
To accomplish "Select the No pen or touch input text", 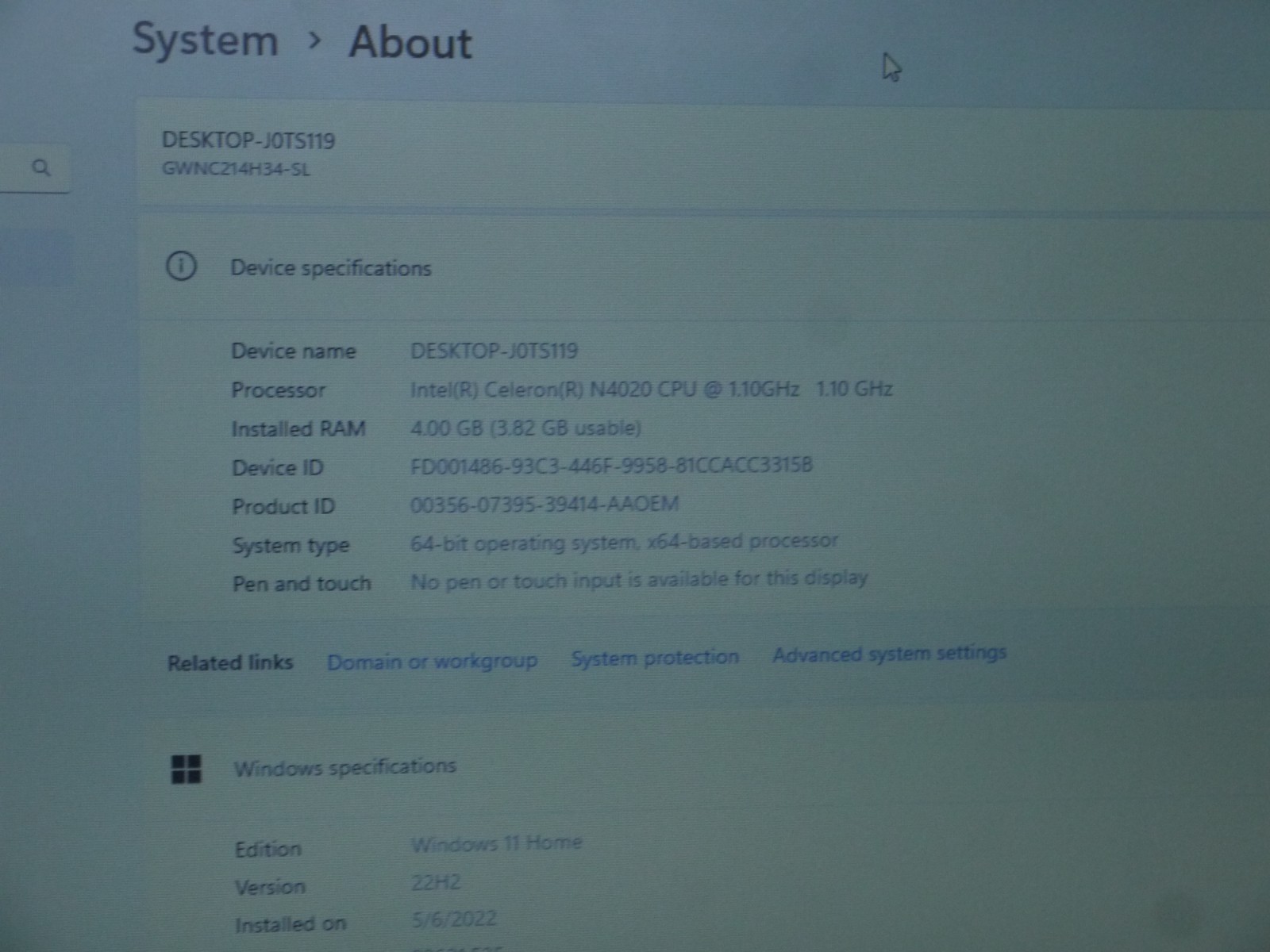I will click(x=639, y=579).
